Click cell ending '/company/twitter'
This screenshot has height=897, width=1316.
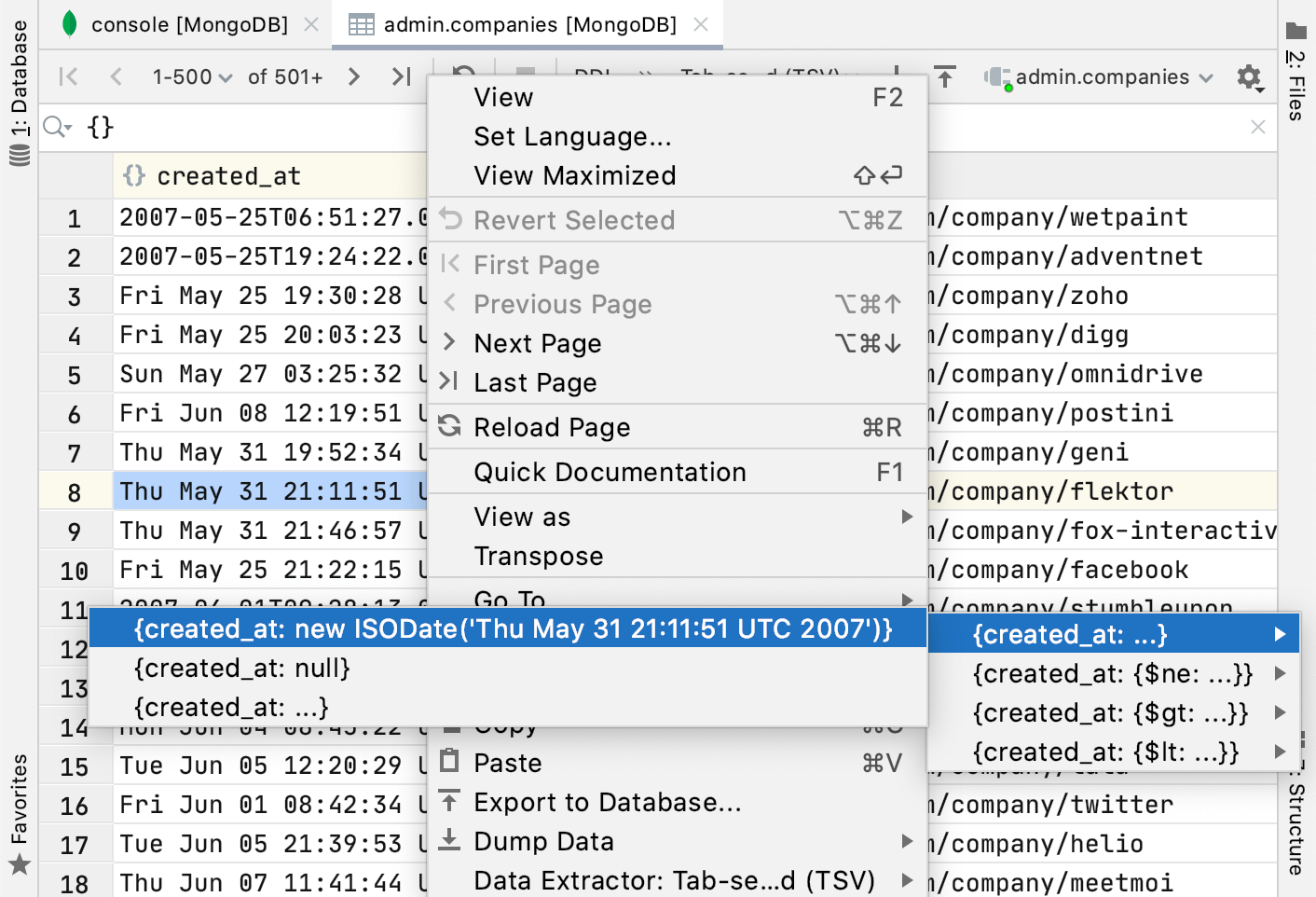coord(1102,805)
